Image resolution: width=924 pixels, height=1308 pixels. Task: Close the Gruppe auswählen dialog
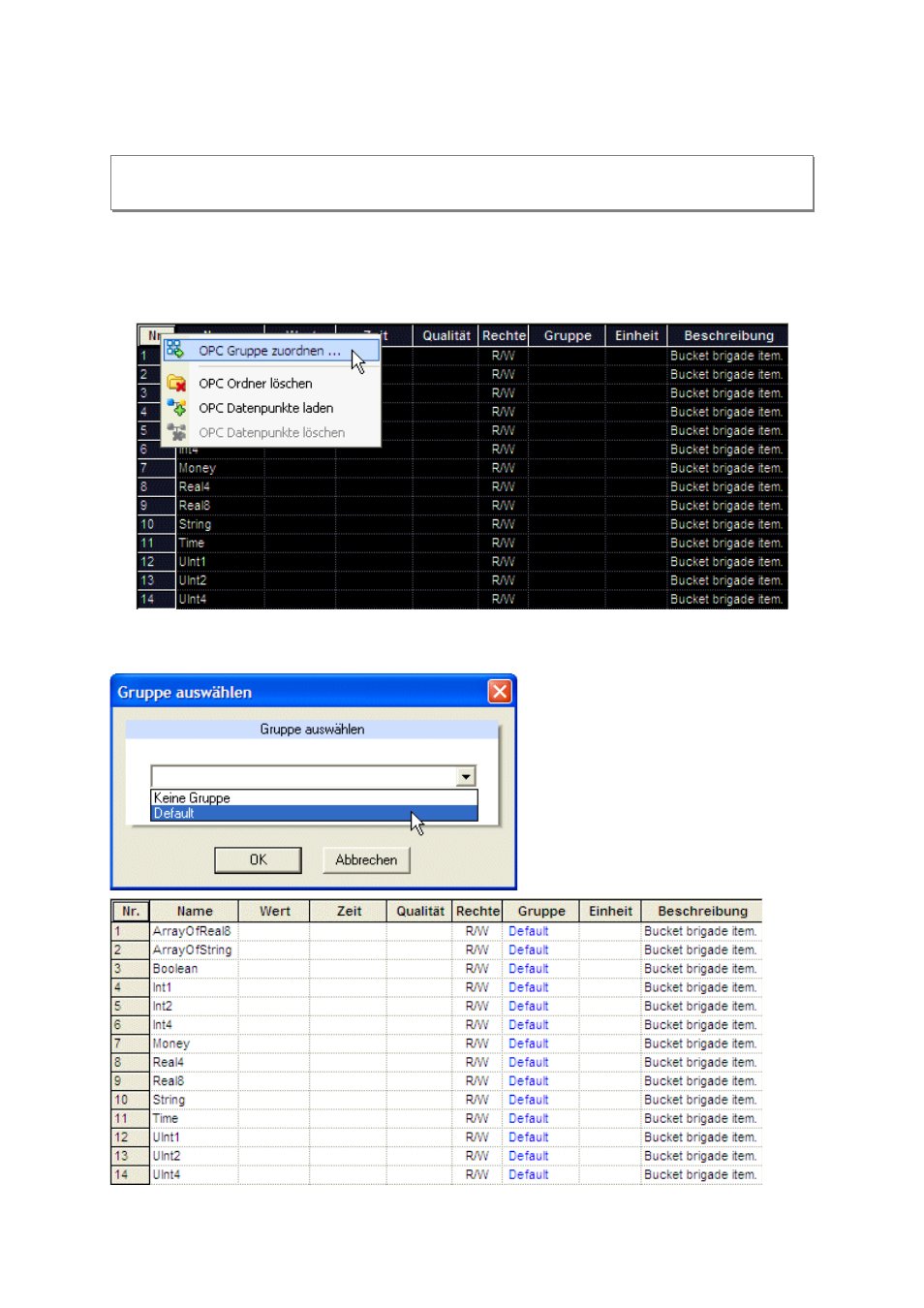(500, 691)
